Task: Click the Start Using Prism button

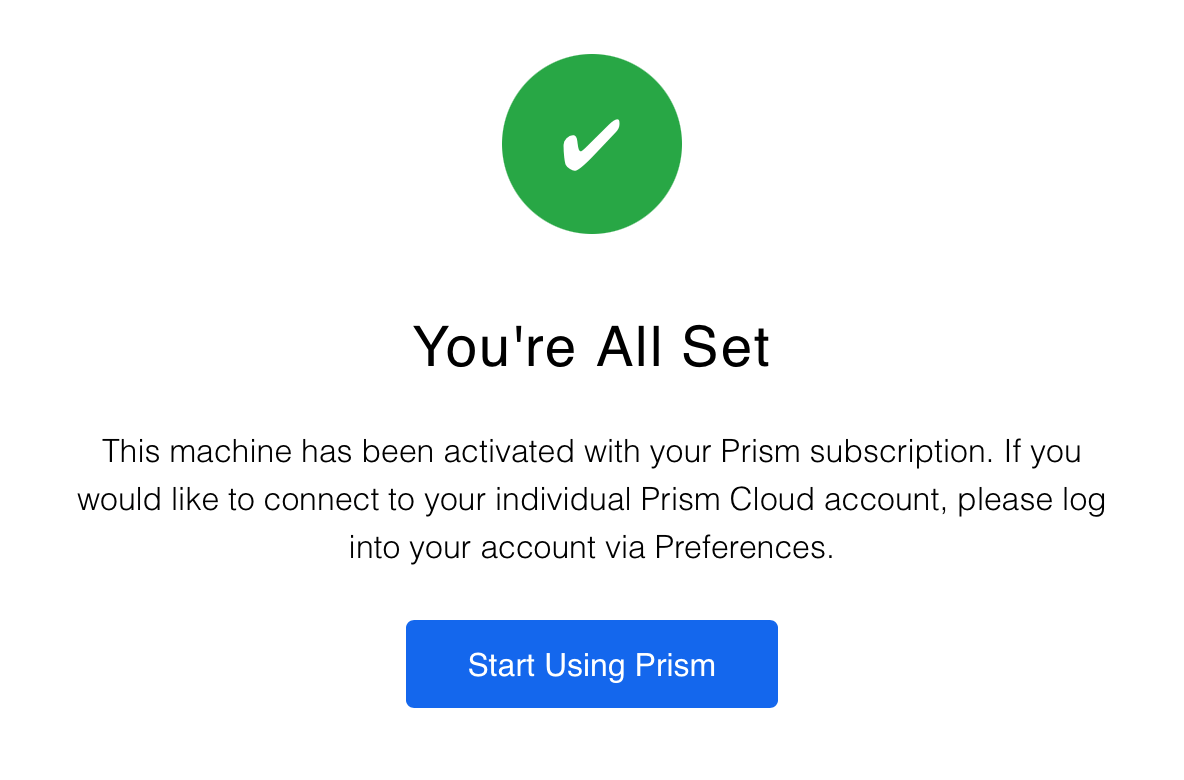Action: pyautogui.click(x=591, y=664)
